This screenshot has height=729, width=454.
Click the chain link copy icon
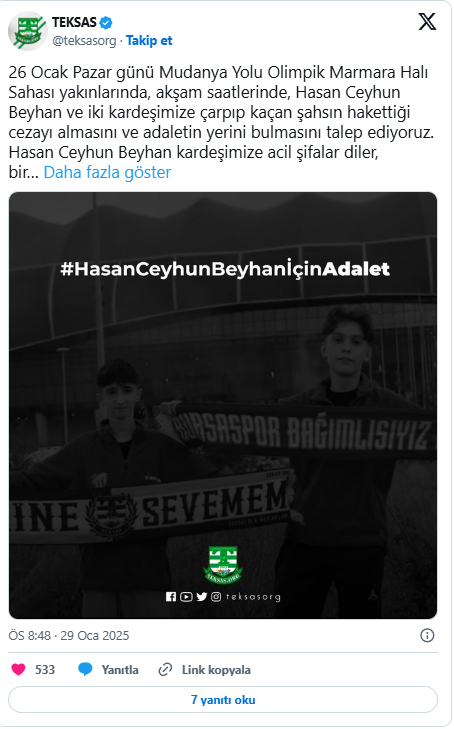(165, 669)
